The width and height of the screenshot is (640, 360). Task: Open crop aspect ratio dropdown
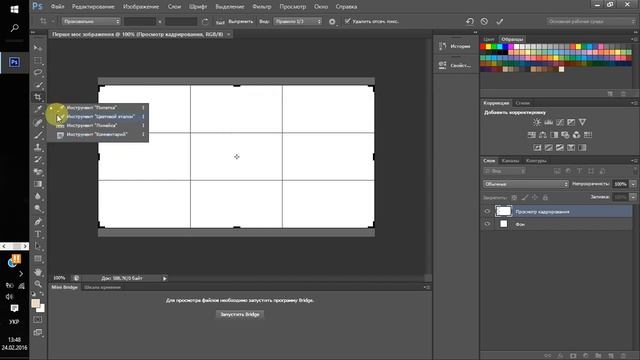91,21
